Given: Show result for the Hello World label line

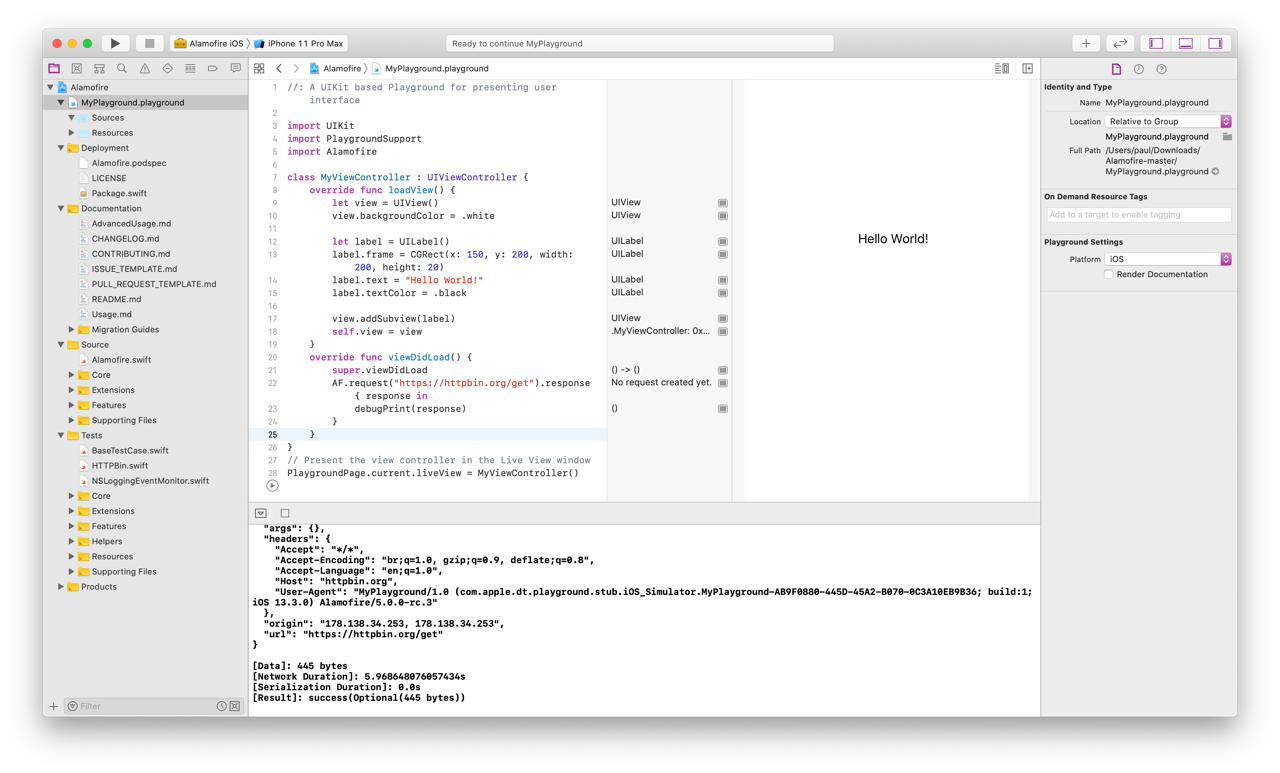Looking at the screenshot, I should [723, 280].
